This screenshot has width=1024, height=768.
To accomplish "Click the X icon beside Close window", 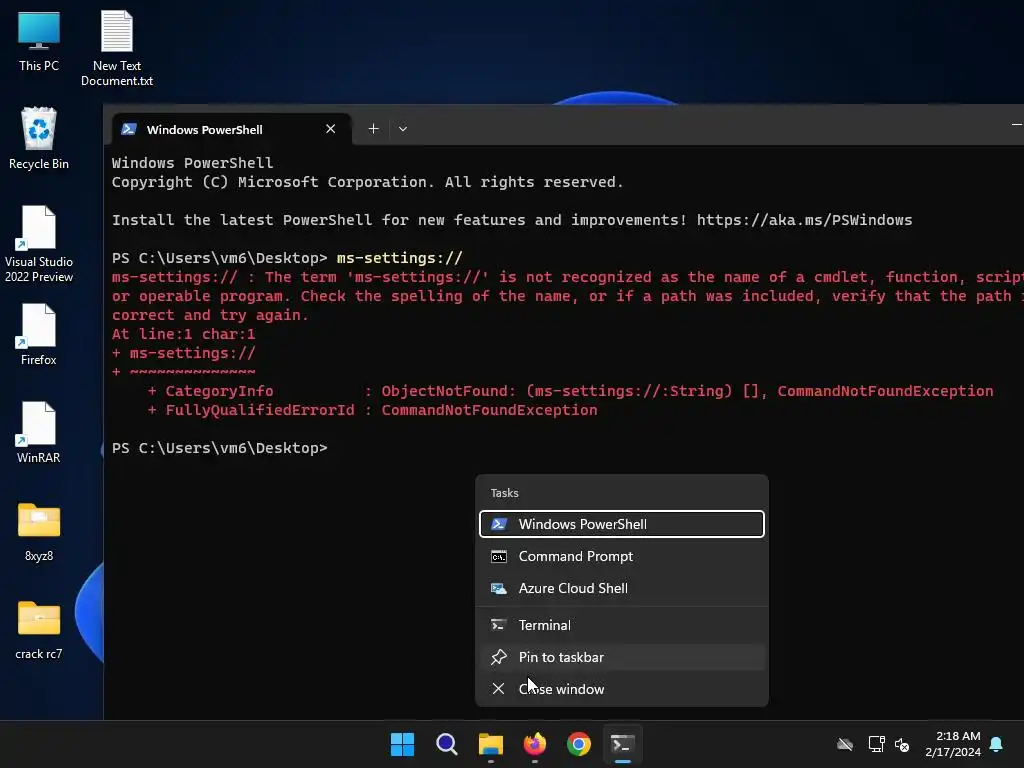I will tap(498, 689).
